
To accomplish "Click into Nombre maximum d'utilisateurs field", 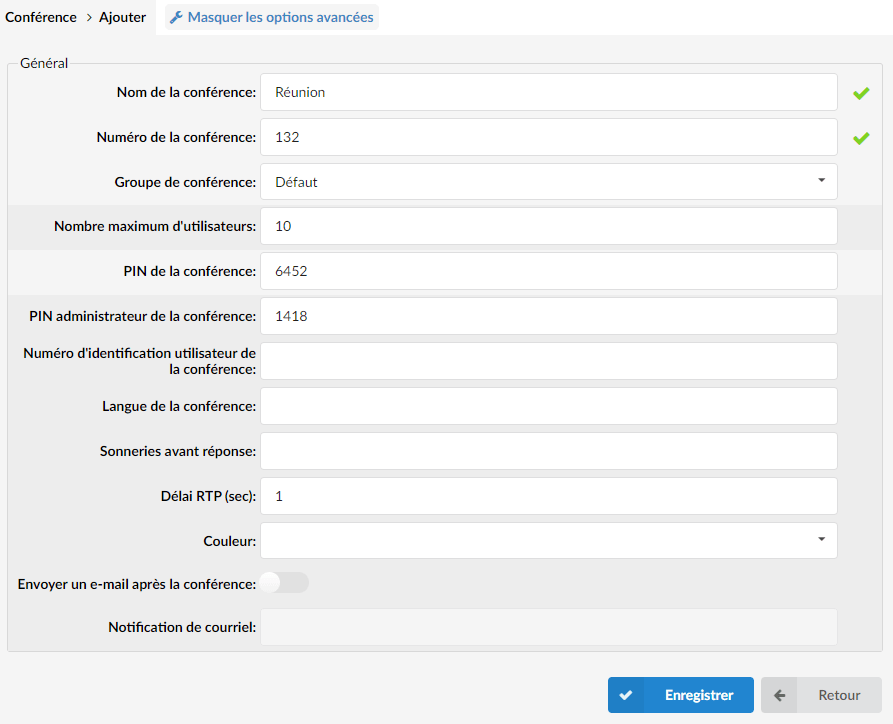I will [x=548, y=226].
